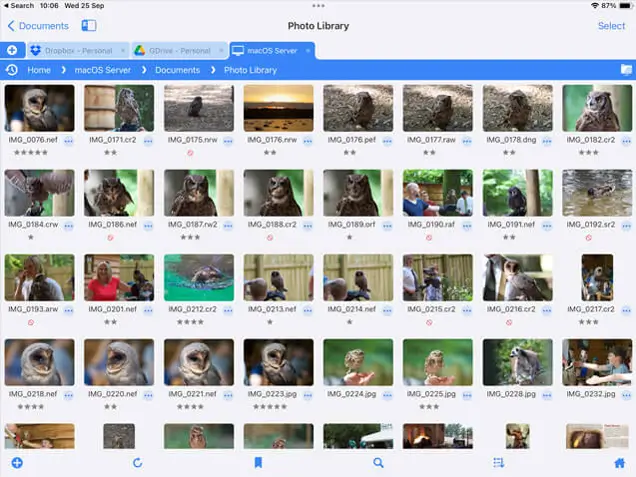The height and width of the screenshot is (477, 636).
Task: Open the sort and view options icon
Action: click(x=499, y=463)
